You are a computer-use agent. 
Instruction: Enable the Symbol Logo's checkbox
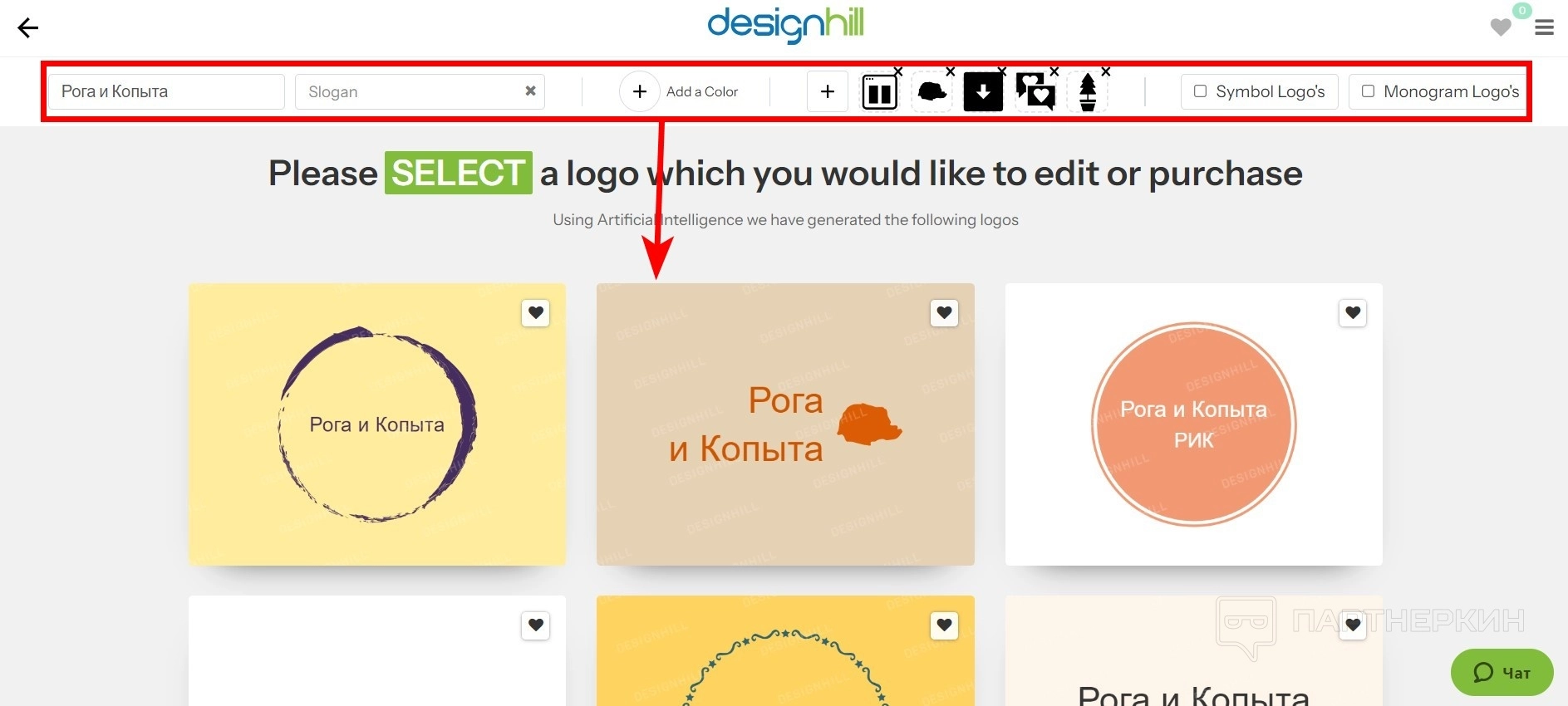click(1200, 91)
